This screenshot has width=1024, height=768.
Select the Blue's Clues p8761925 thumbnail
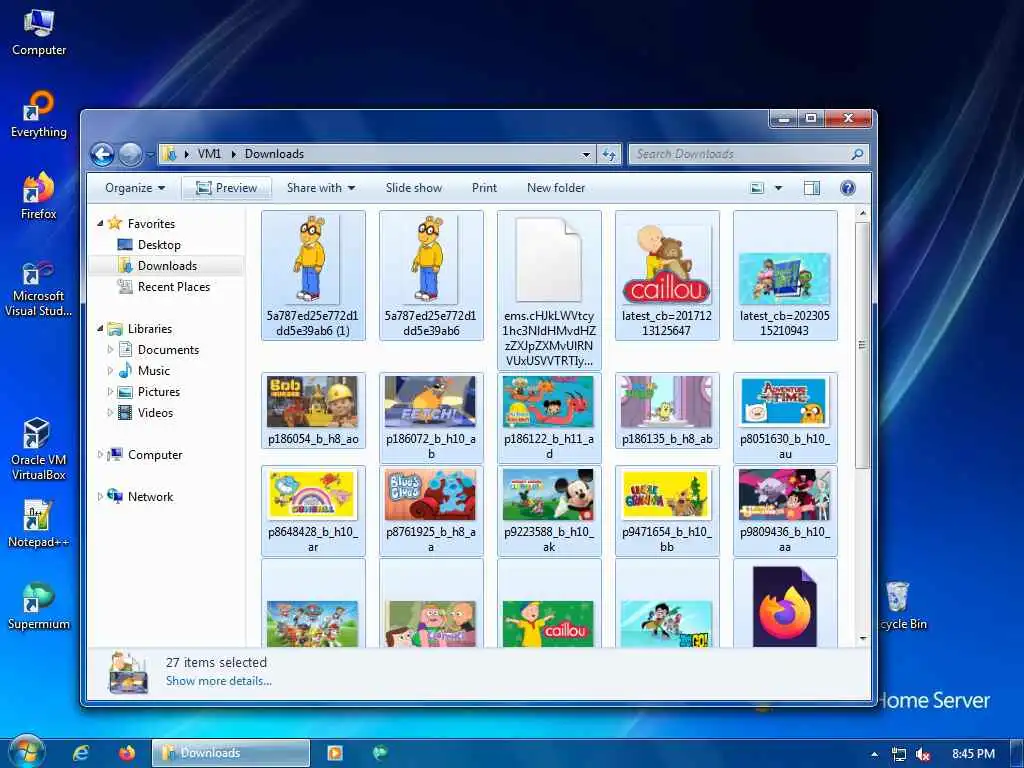click(x=431, y=511)
